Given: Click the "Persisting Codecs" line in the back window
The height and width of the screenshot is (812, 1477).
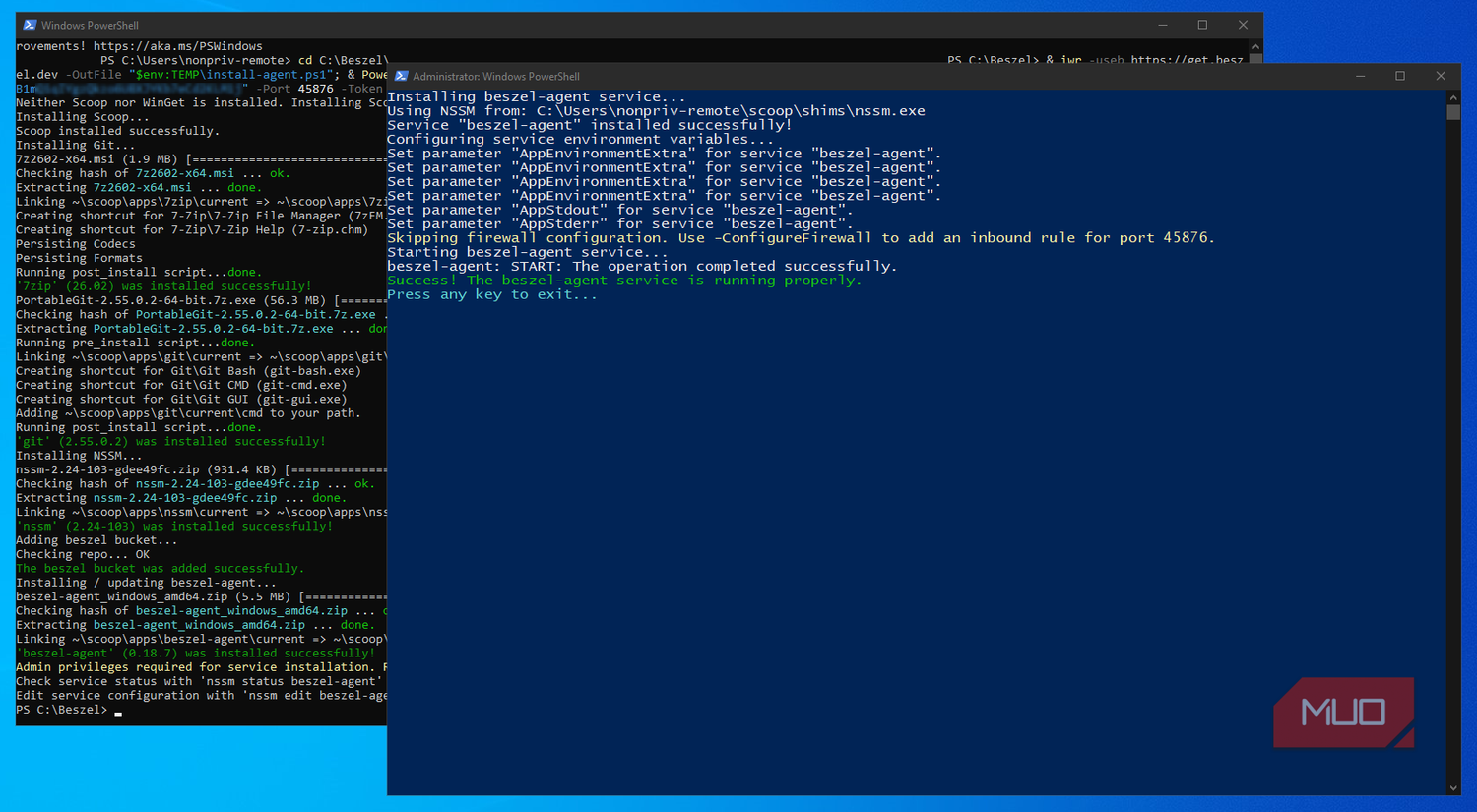Looking at the screenshot, I should (76, 244).
